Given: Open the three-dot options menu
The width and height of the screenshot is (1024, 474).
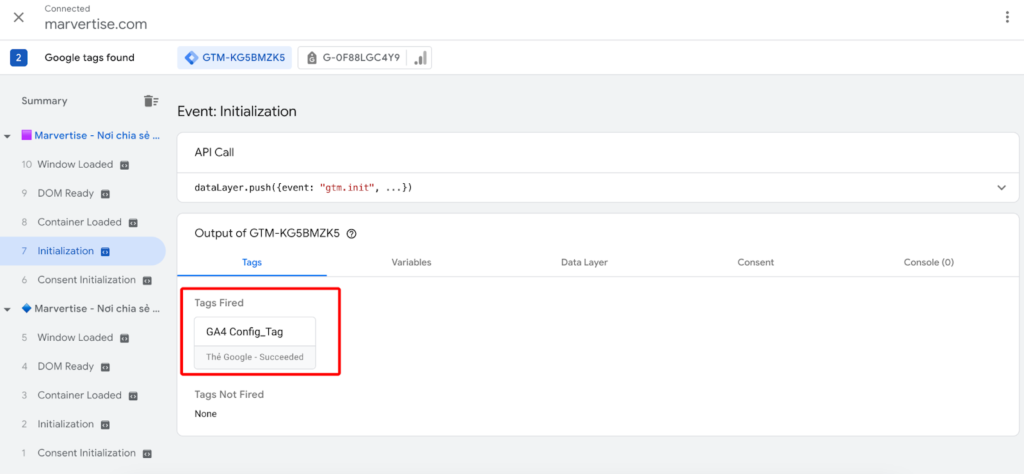Looking at the screenshot, I should 1007,18.
